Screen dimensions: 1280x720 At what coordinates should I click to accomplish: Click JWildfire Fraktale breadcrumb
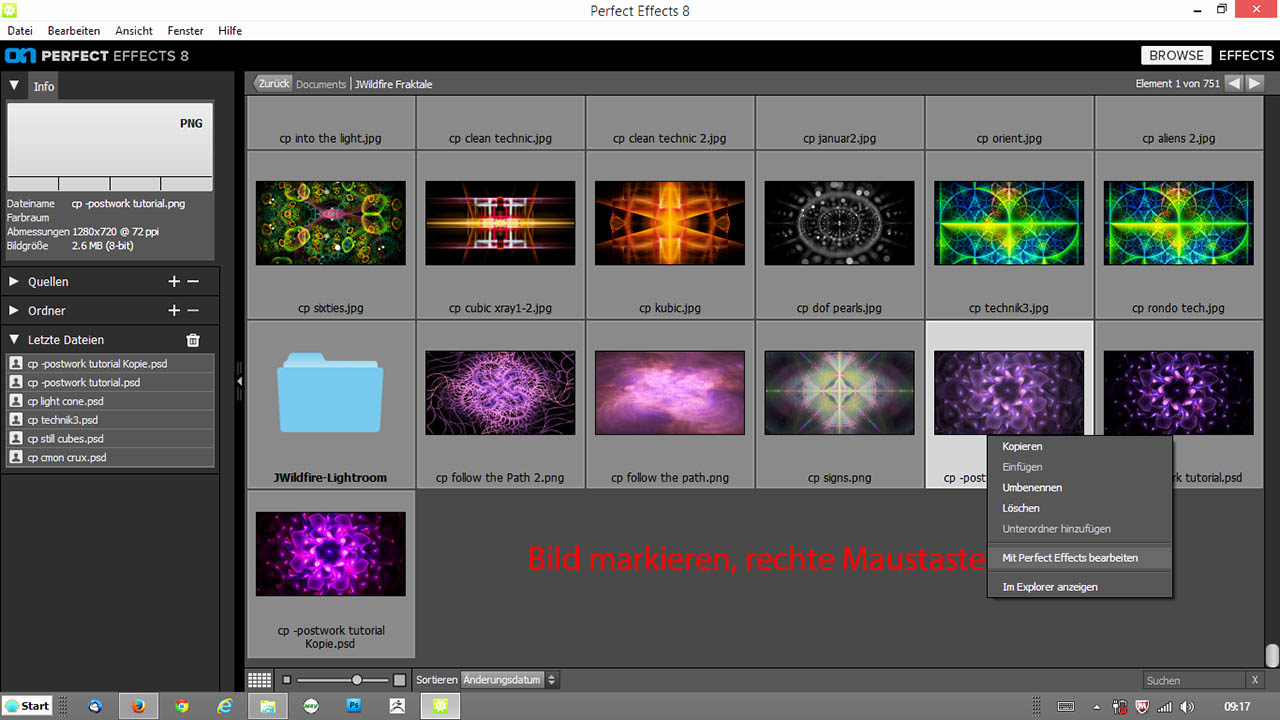[394, 84]
